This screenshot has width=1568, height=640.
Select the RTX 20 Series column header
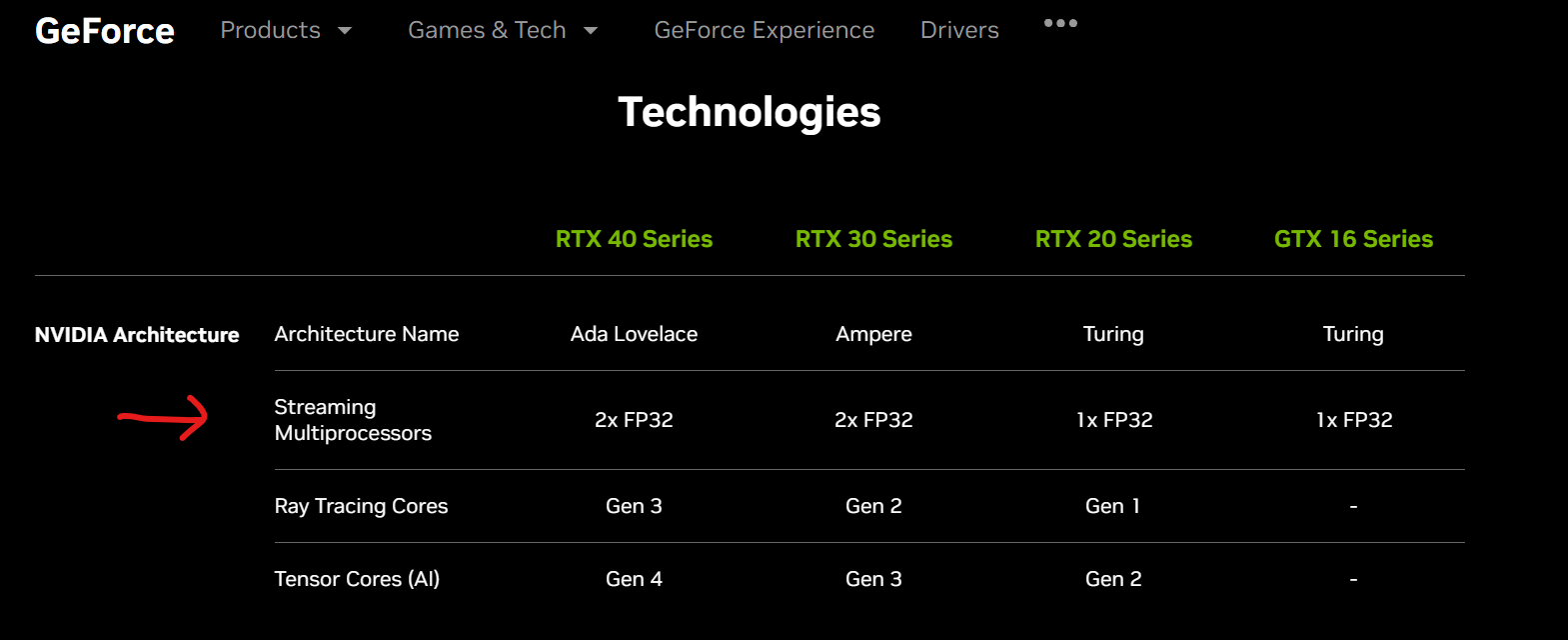tap(1113, 239)
